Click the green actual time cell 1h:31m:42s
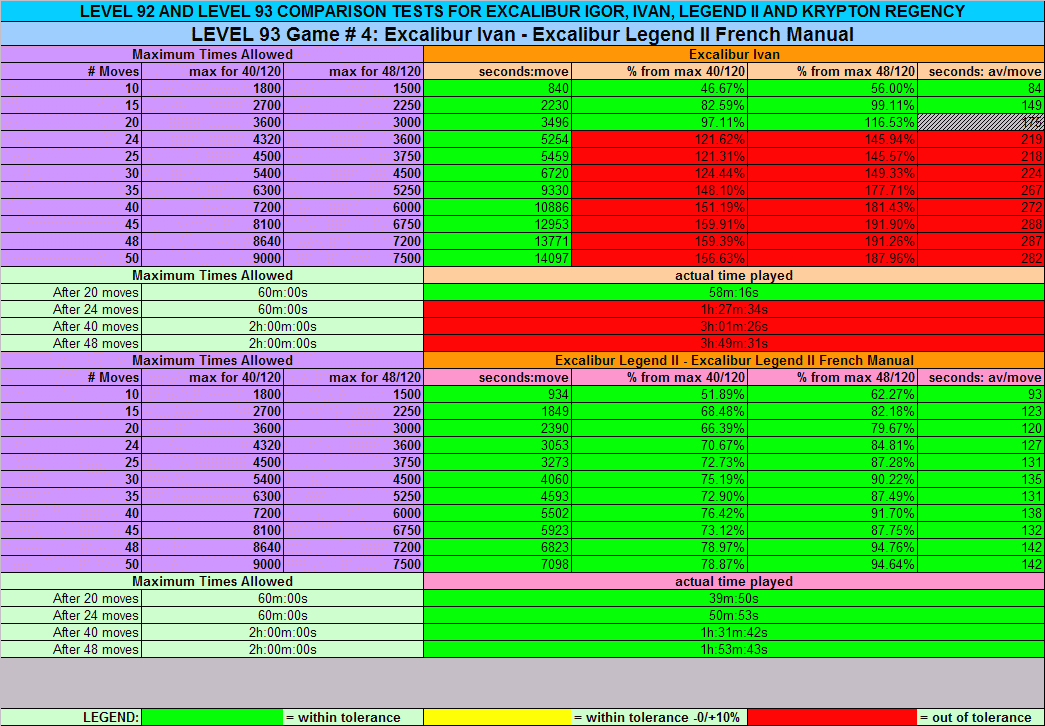This screenshot has height=726, width=1045. (734, 632)
